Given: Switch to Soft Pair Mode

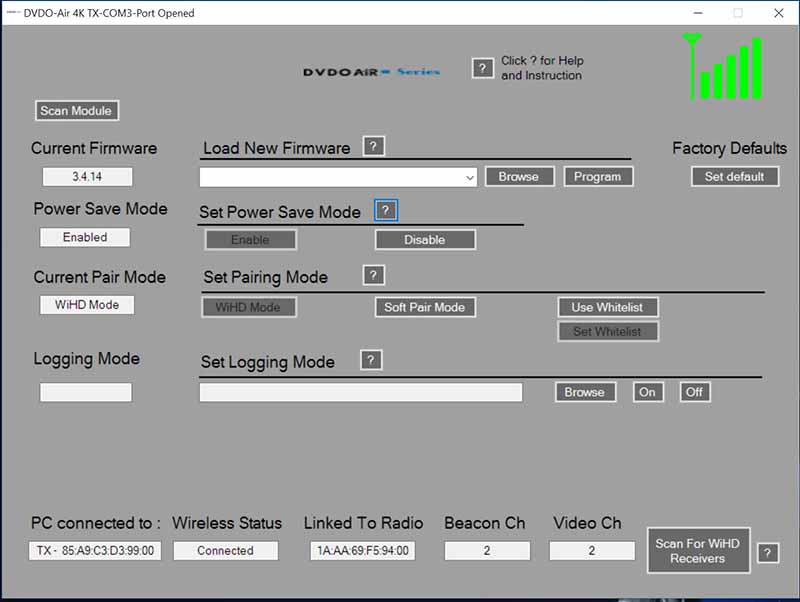Looking at the screenshot, I should click(x=425, y=307).
